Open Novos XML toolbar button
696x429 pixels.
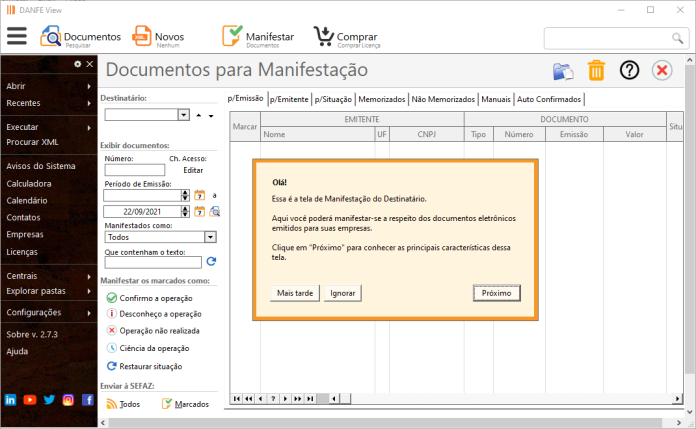158,37
